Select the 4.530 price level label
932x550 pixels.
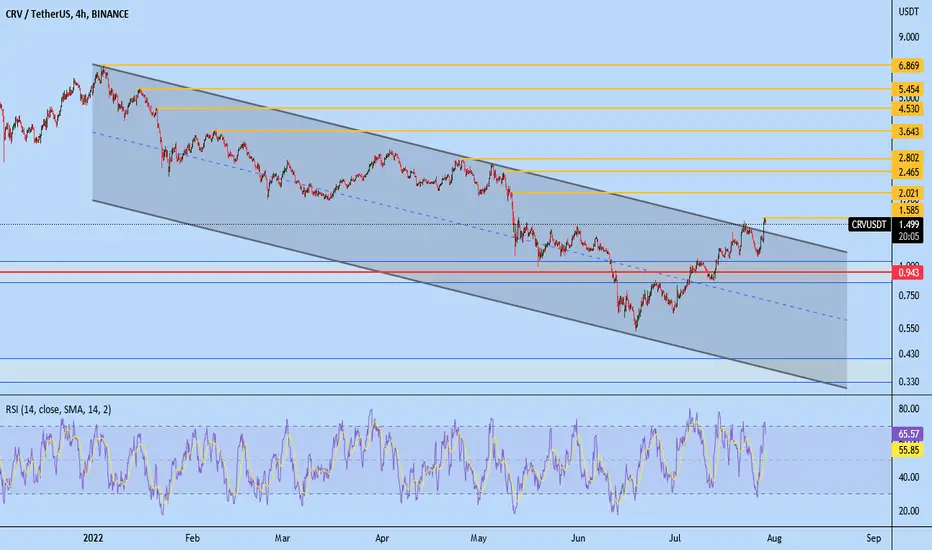(909, 109)
